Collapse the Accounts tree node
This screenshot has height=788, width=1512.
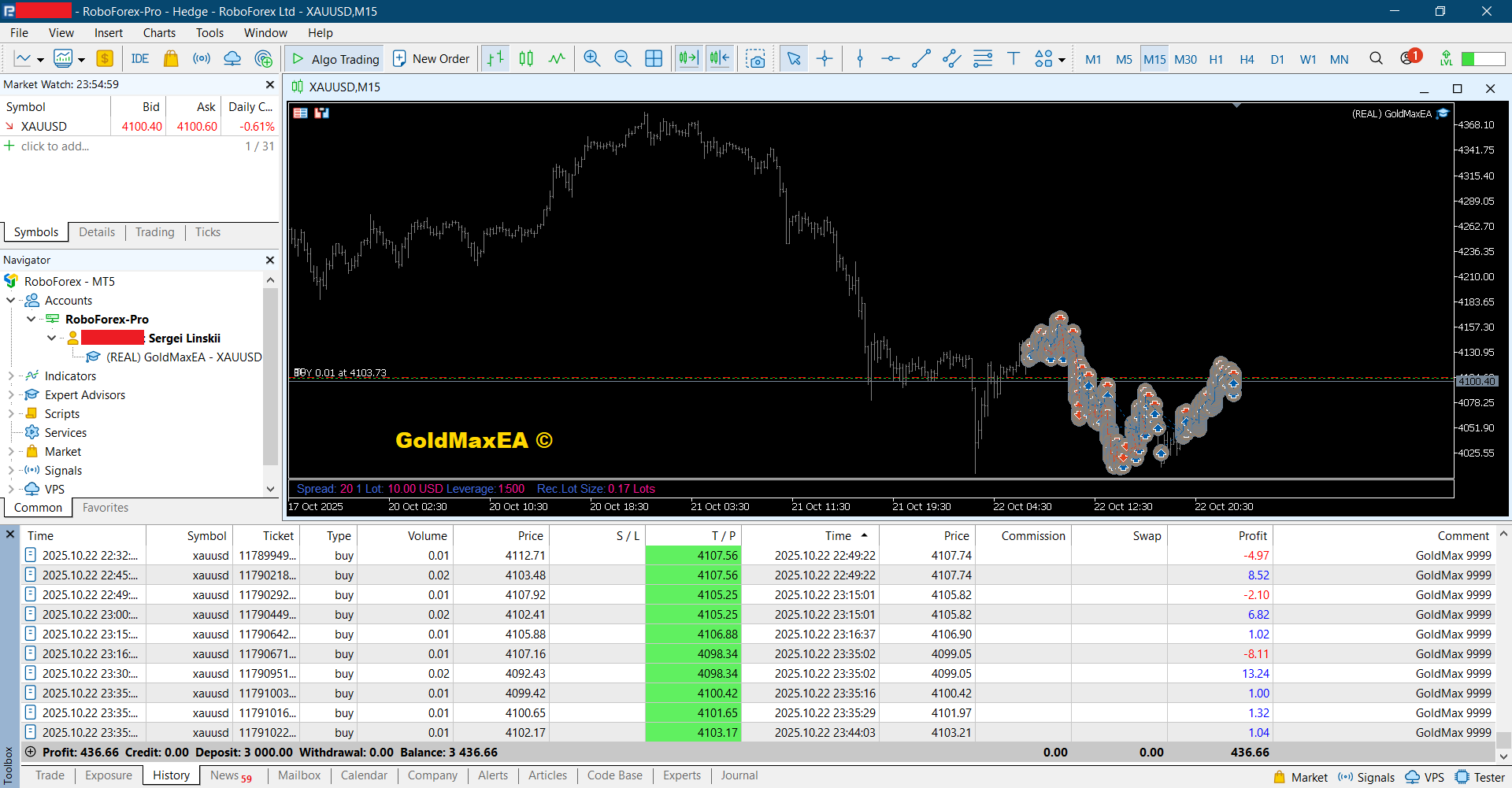11,300
